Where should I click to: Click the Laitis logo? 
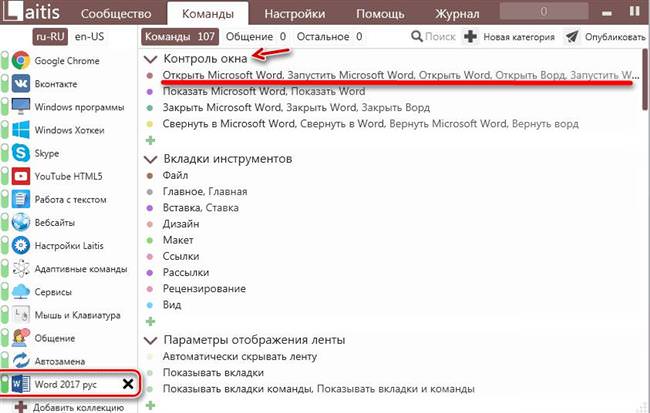30,12
